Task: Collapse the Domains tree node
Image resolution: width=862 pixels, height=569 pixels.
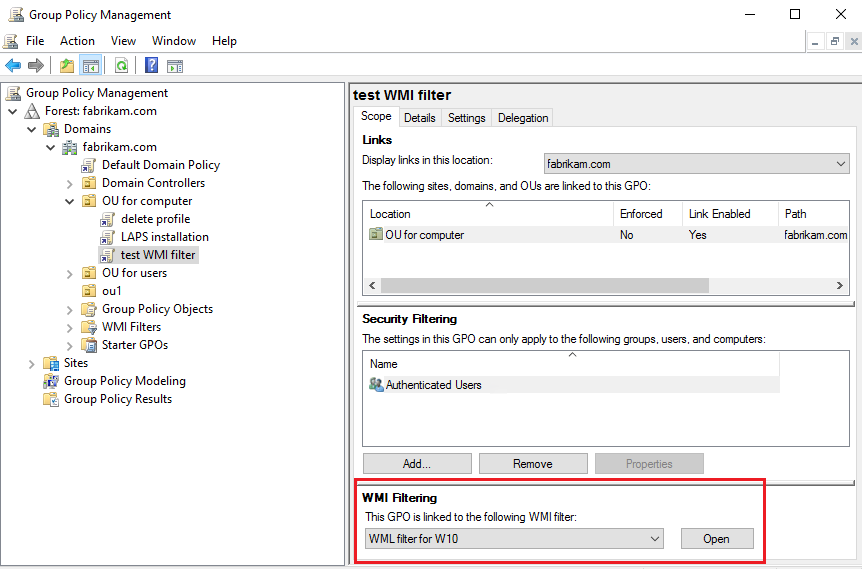Action: [x=31, y=129]
